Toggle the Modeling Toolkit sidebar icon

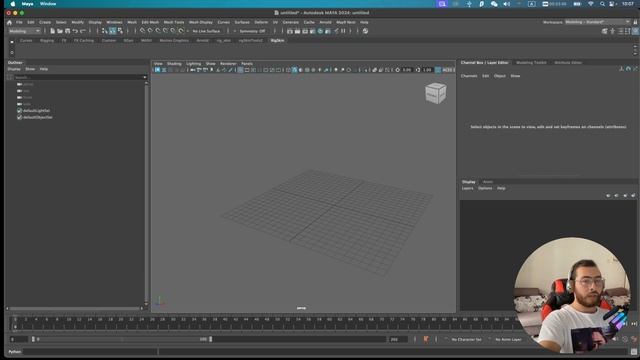tap(604, 31)
